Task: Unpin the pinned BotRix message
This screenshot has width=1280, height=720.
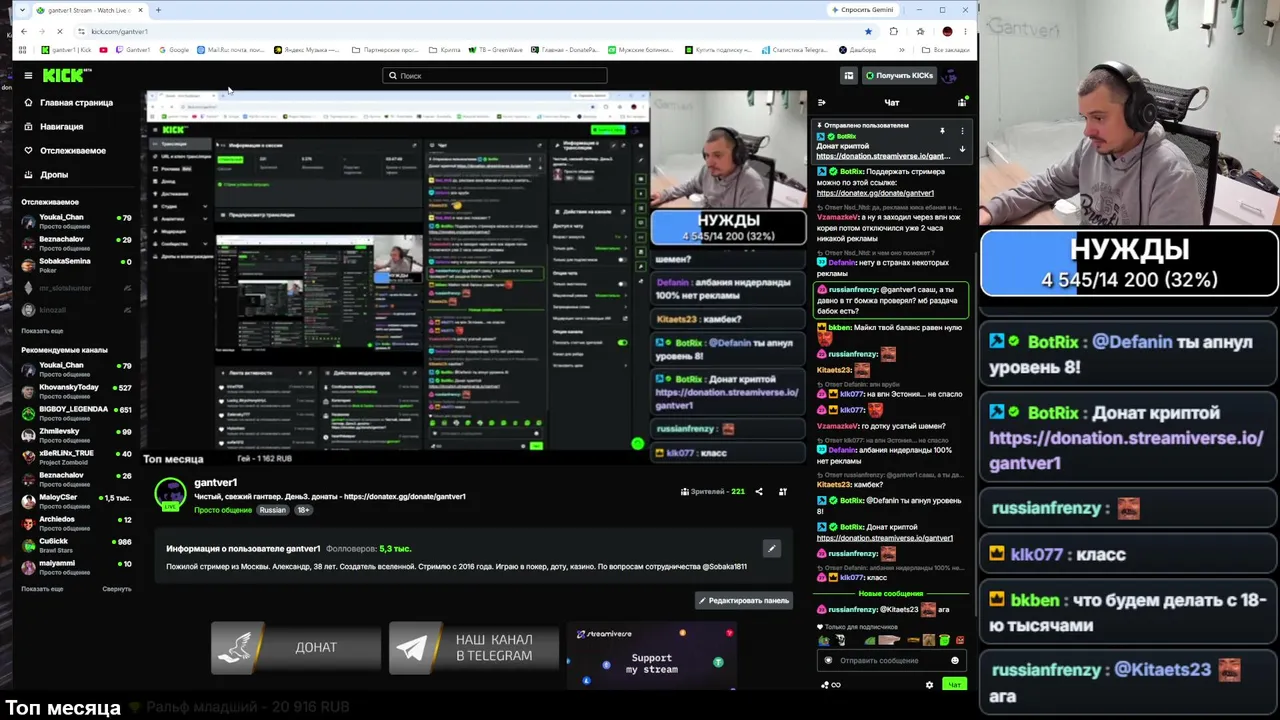Action: tap(942, 130)
